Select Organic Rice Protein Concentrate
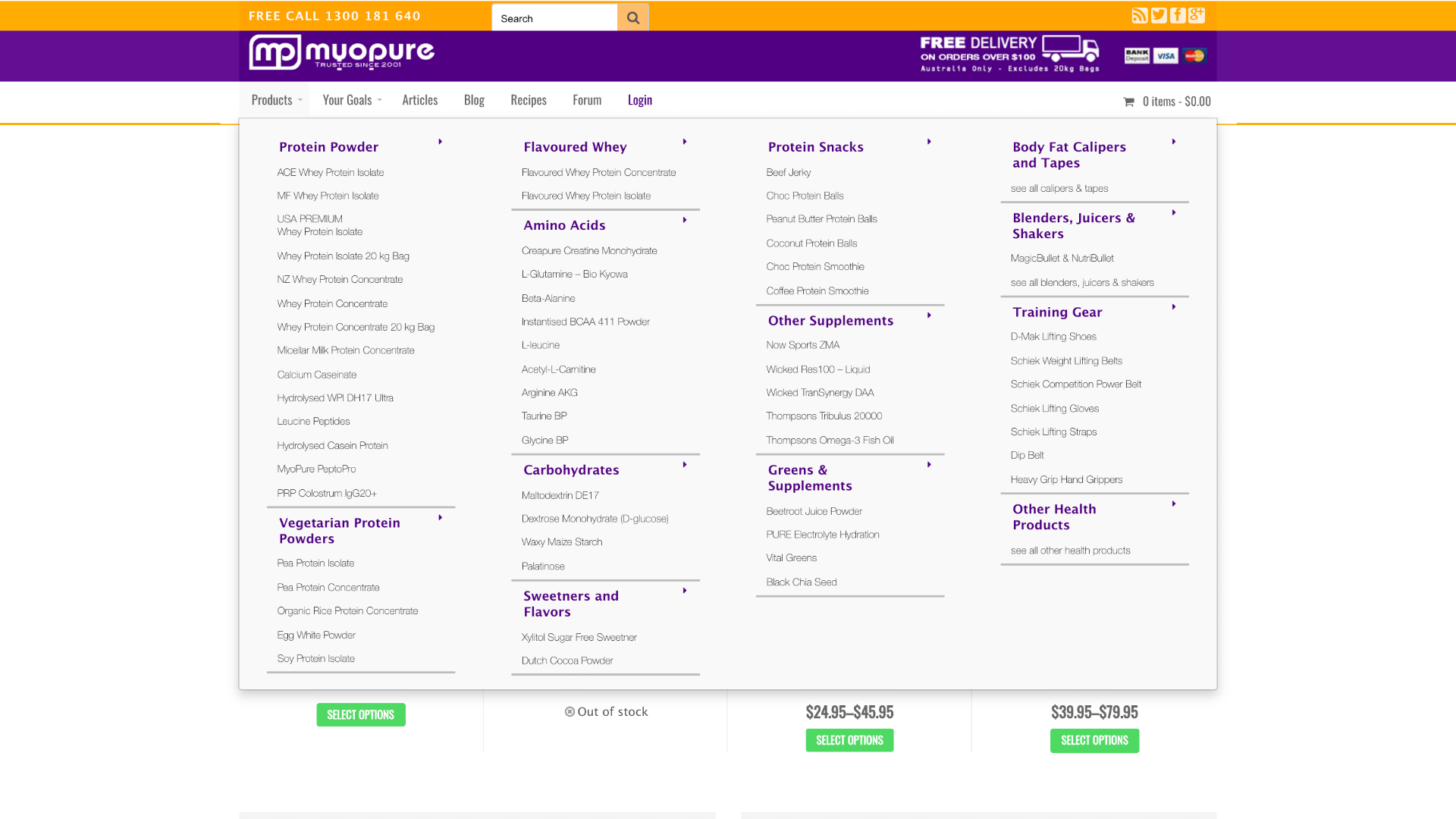 [x=347, y=611]
